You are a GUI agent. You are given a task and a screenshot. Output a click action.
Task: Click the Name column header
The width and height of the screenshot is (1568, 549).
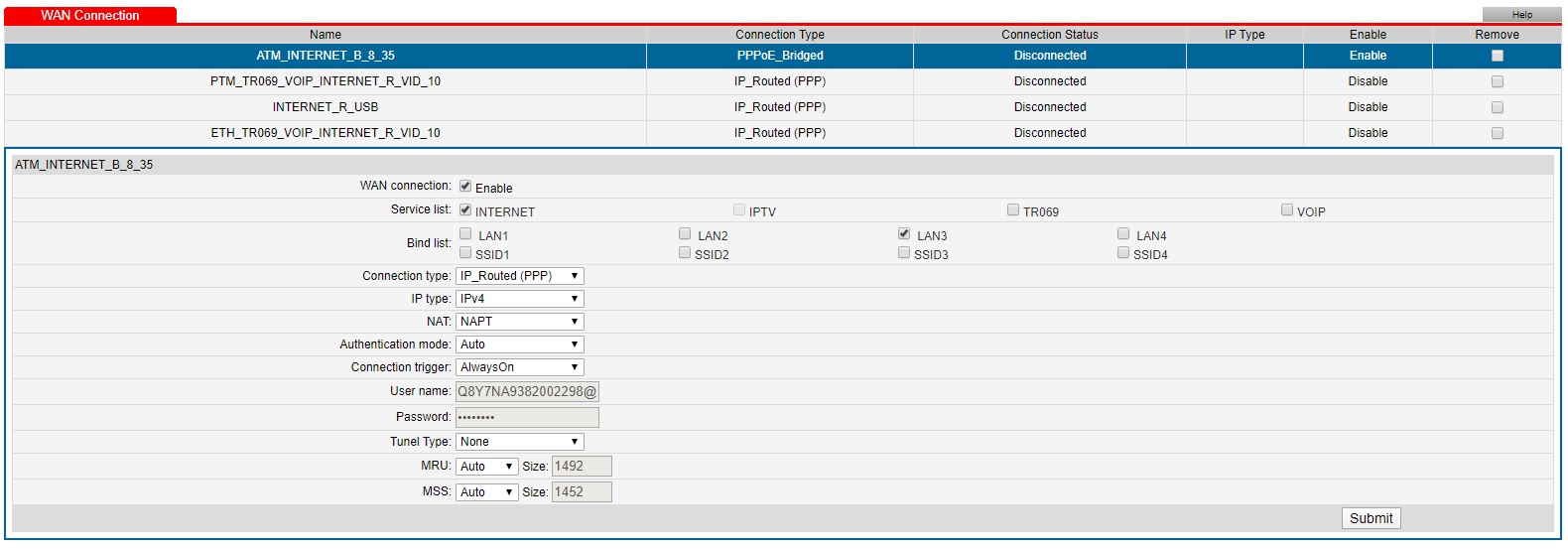click(x=326, y=35)
